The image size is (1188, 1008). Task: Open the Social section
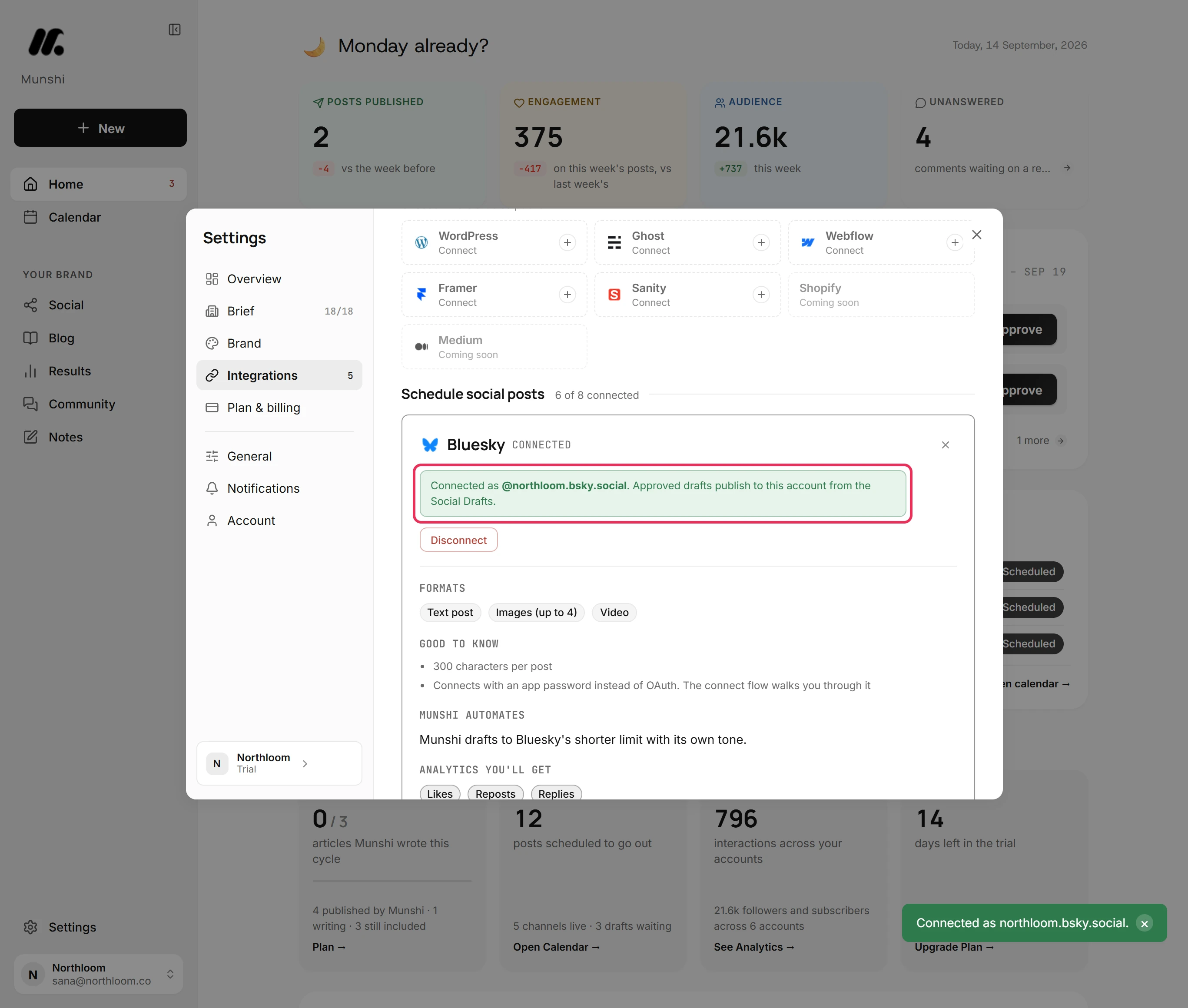coord(98,305)
